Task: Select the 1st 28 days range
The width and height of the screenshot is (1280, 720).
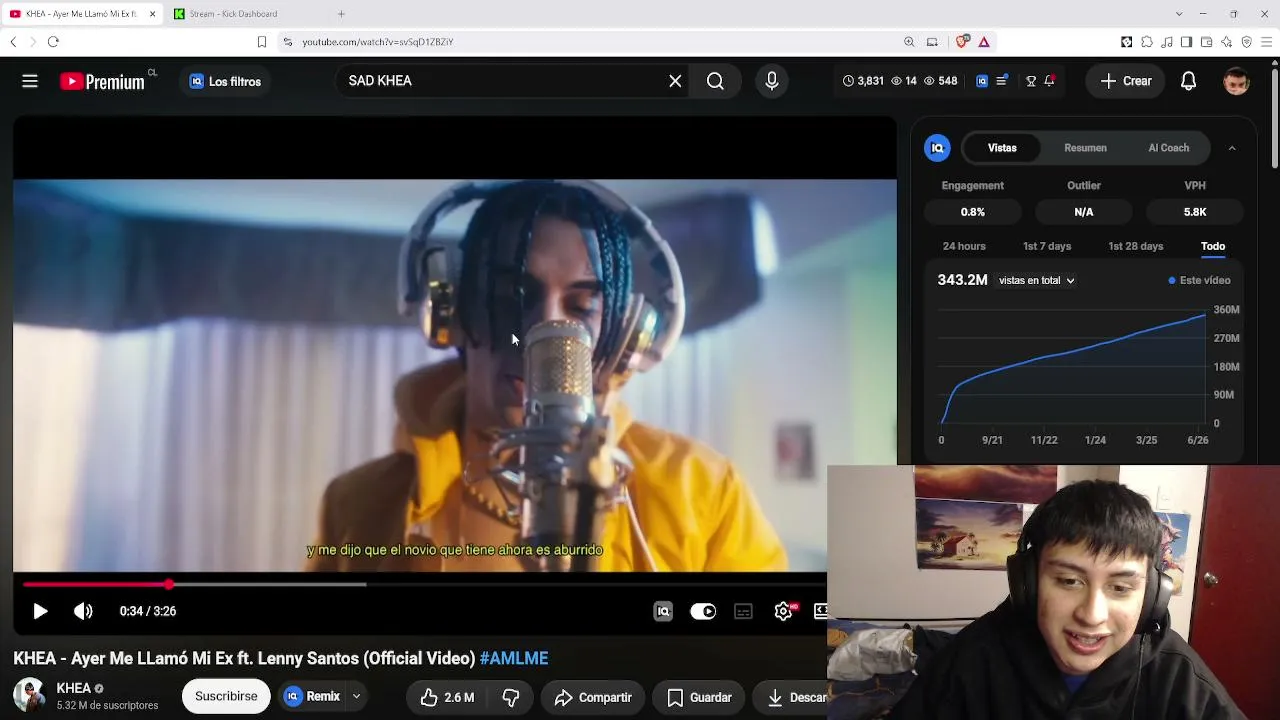Action: [1136, 246]
